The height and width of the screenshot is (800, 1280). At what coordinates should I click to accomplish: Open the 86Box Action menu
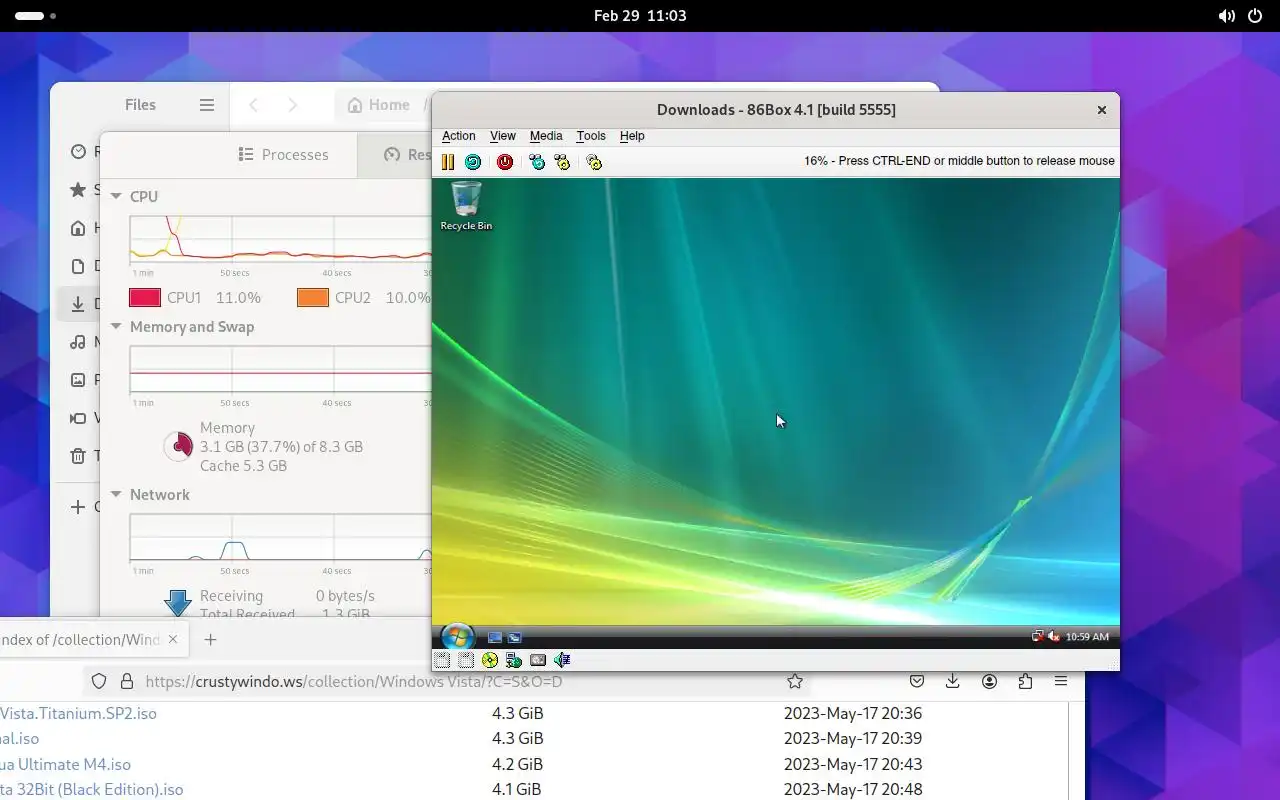coord(459,136)
